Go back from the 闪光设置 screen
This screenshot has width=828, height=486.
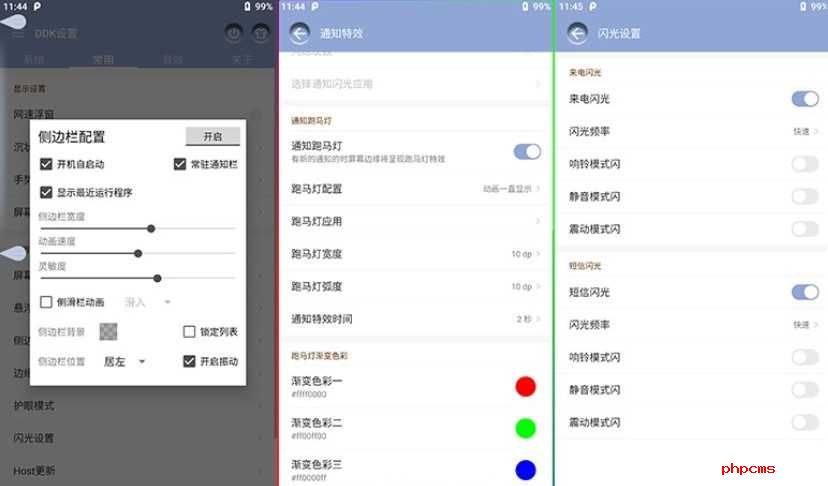(577, 33)
